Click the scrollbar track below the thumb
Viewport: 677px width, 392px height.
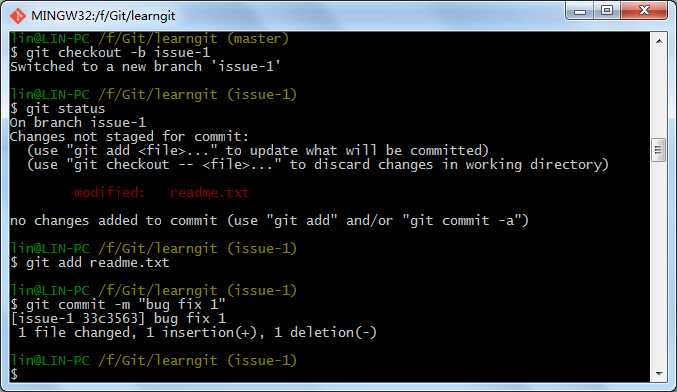659,263
